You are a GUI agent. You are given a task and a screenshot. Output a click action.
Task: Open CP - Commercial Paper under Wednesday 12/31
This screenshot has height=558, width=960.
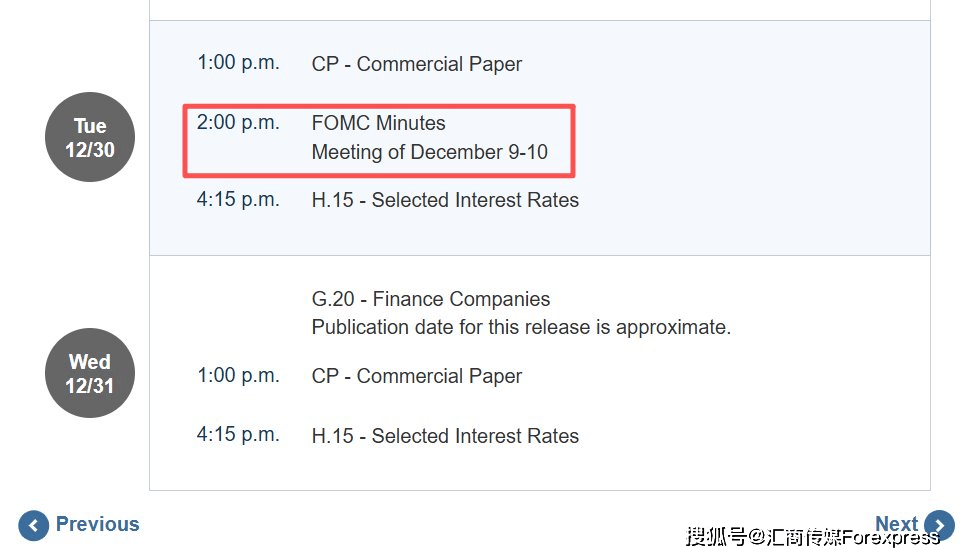pos(416,376)
